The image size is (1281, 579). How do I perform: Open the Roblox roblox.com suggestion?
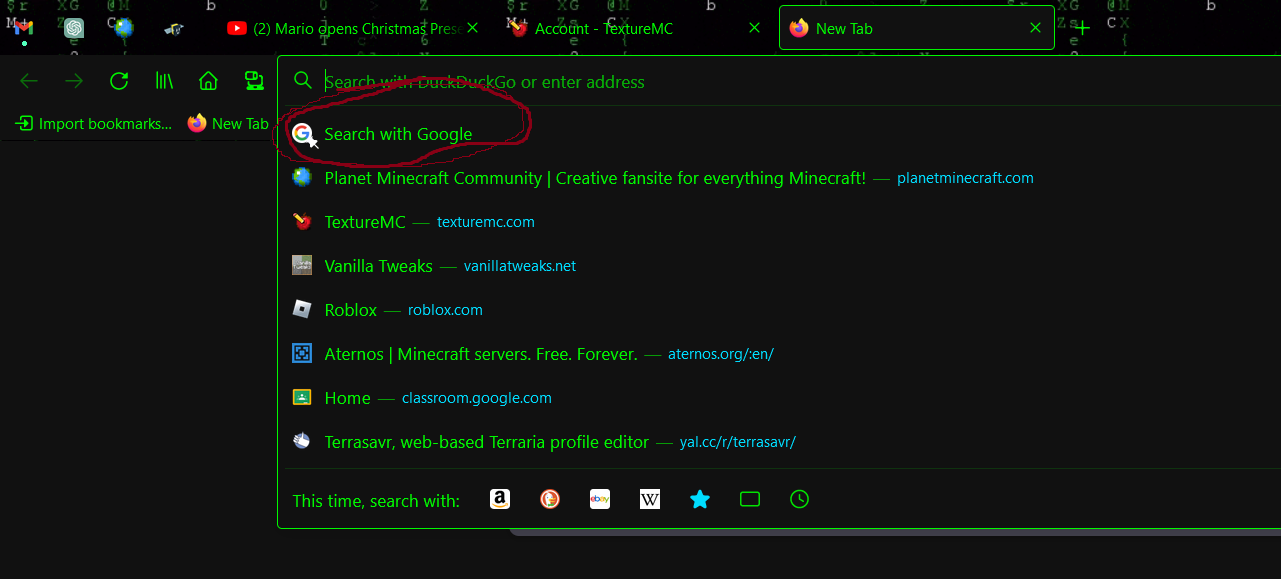(779, 310)
